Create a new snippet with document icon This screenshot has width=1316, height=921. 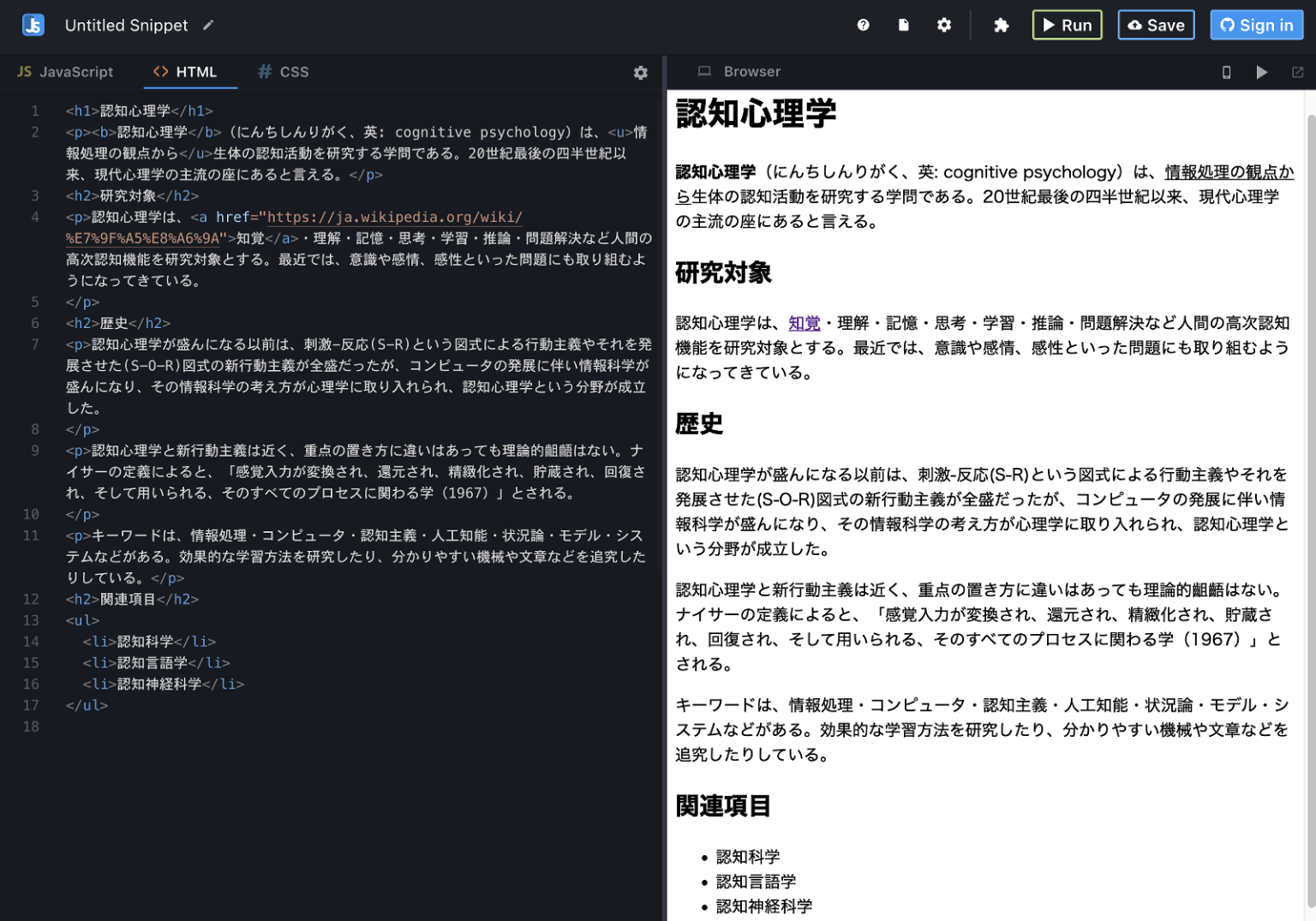tap(903, 25)
